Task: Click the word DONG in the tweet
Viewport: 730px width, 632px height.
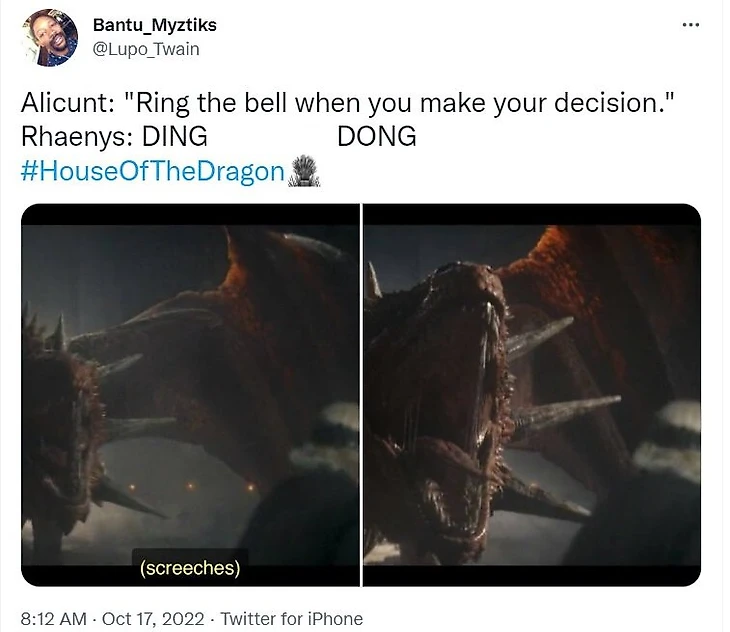Action: tap(376, 137)
